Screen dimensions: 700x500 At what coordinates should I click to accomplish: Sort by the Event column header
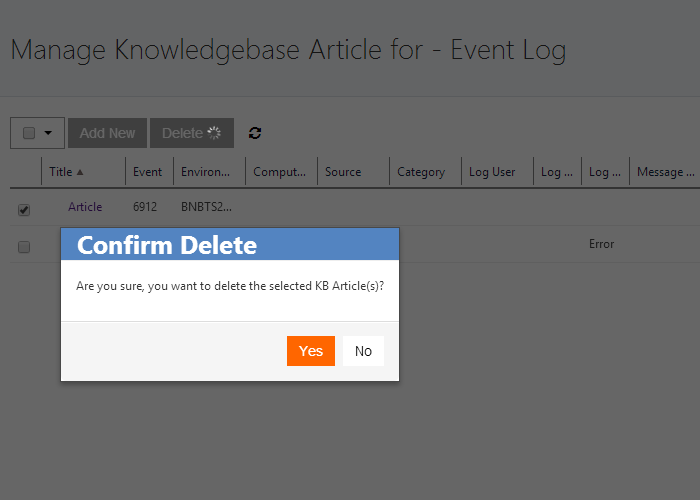click(147, 172)
